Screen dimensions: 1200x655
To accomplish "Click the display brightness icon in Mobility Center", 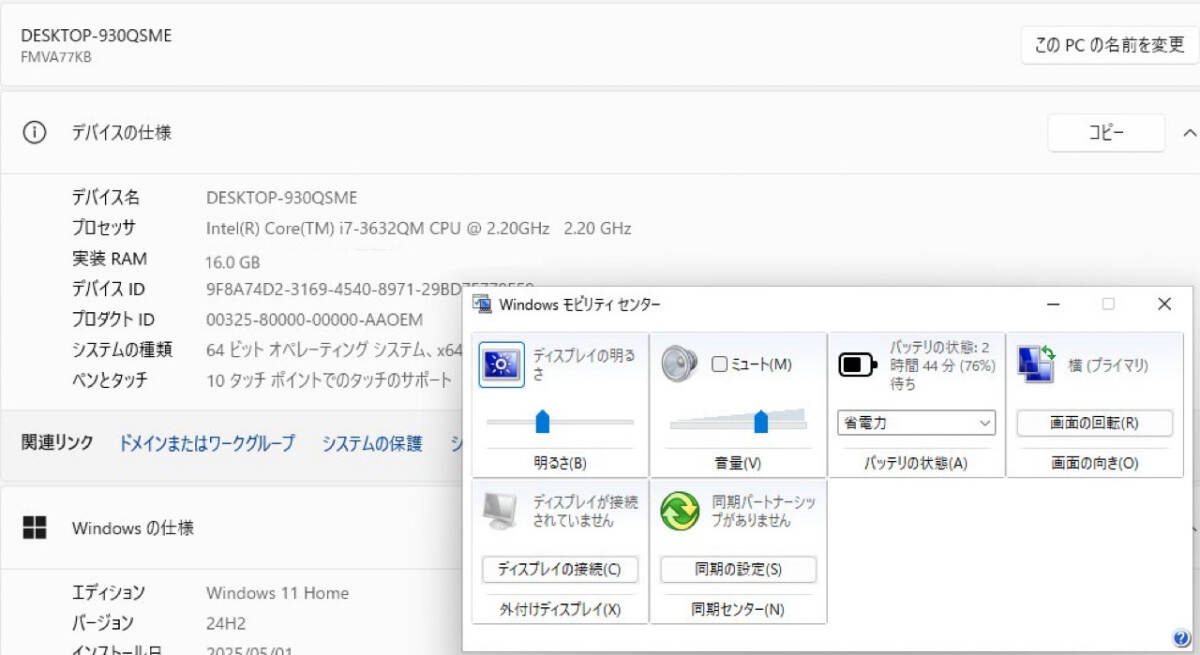I will coord(501,364).
